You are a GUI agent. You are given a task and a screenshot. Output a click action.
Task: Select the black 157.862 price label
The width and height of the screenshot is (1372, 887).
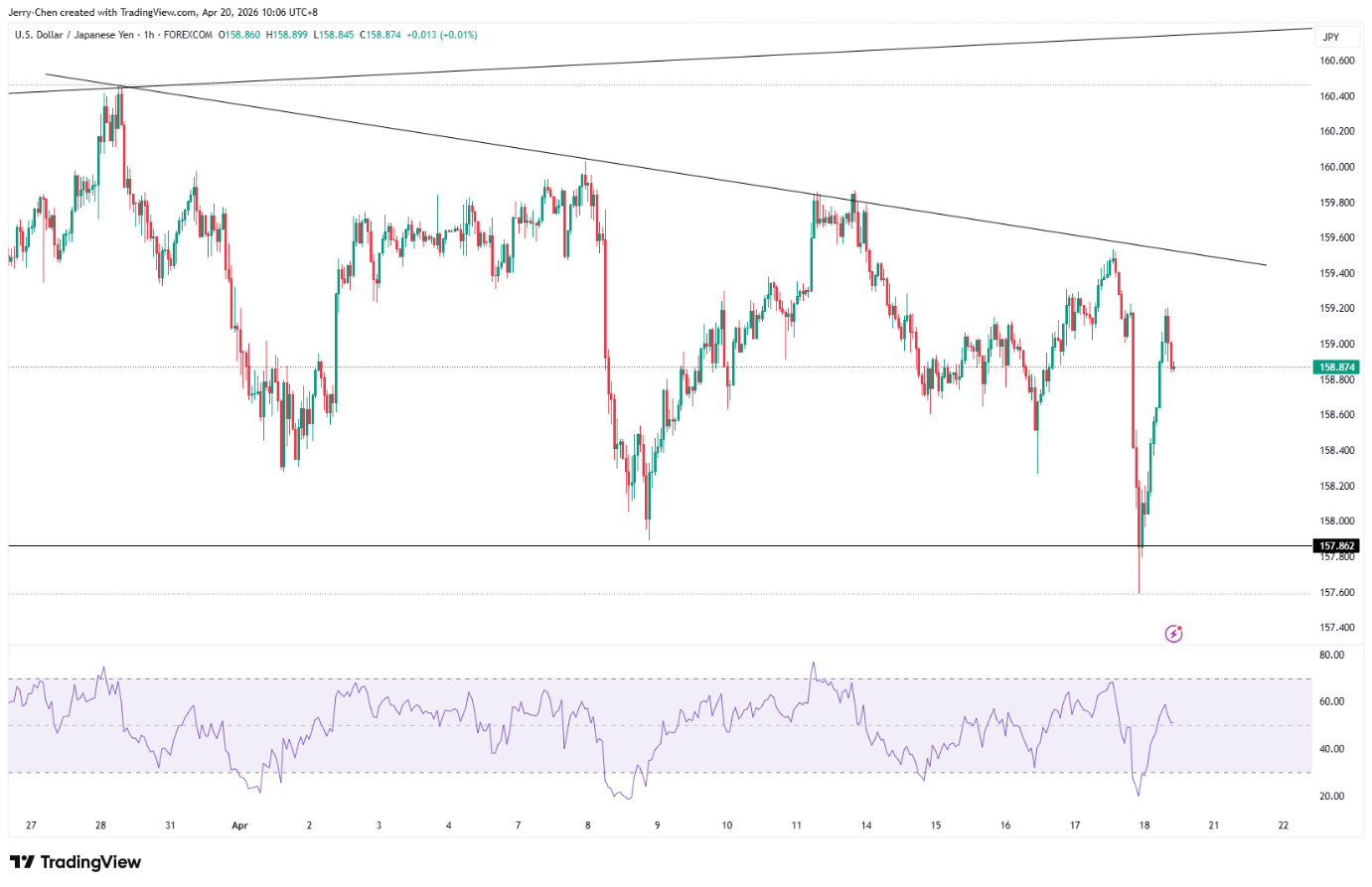coord(1337,546)
